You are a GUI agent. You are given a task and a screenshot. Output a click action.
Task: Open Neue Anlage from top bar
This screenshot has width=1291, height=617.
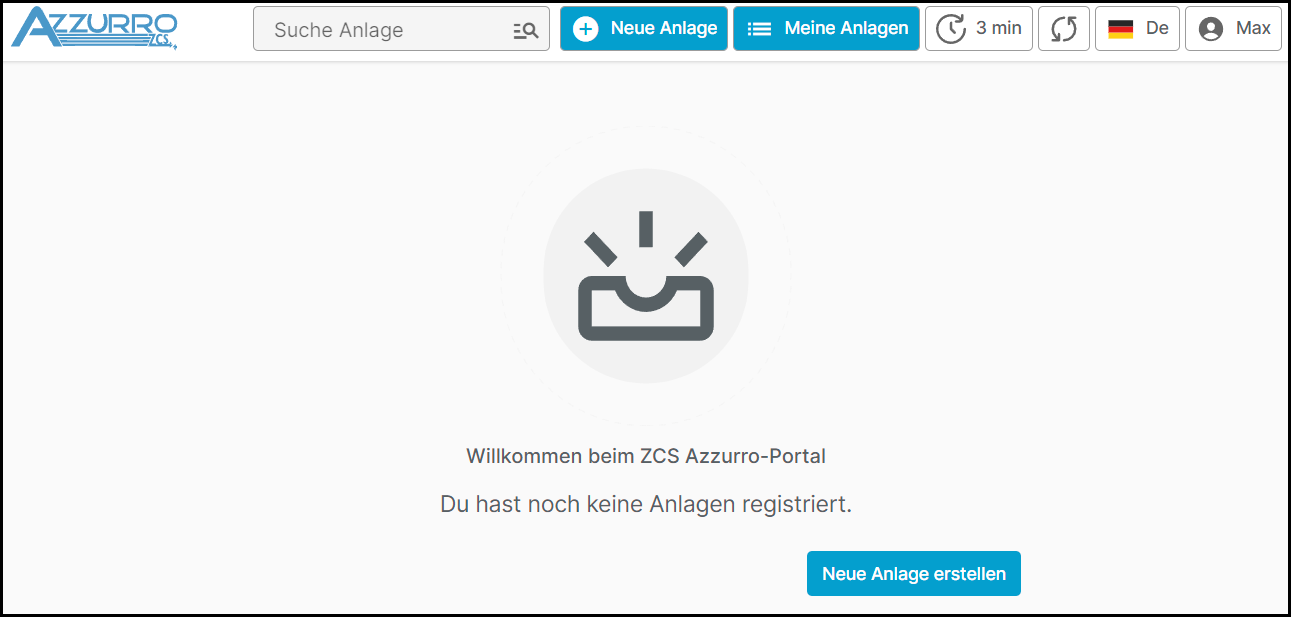click(644, 28)
